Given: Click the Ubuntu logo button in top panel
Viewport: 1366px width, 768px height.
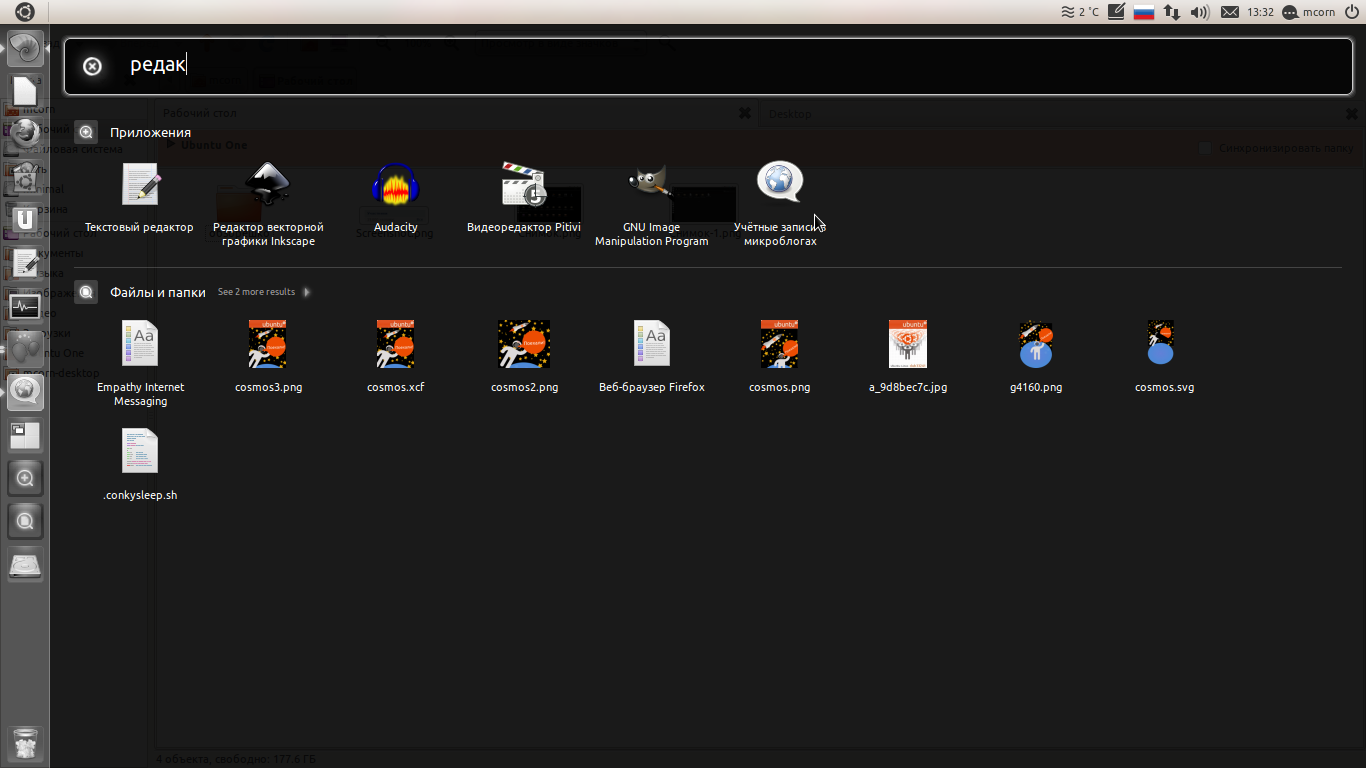Looking at the screenshot, I should (x=24, y=12).
